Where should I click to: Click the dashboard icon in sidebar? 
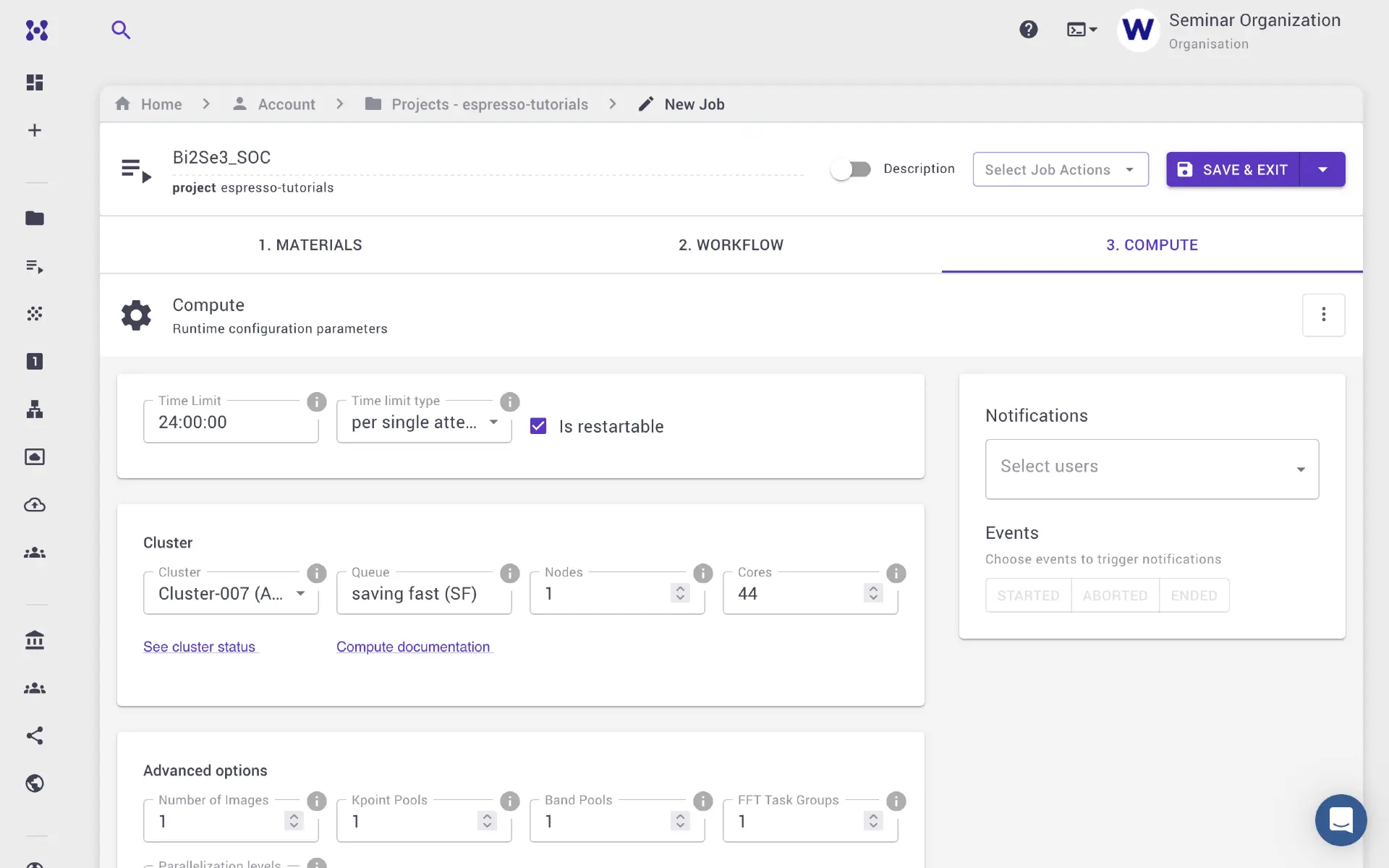click(35, 82)
